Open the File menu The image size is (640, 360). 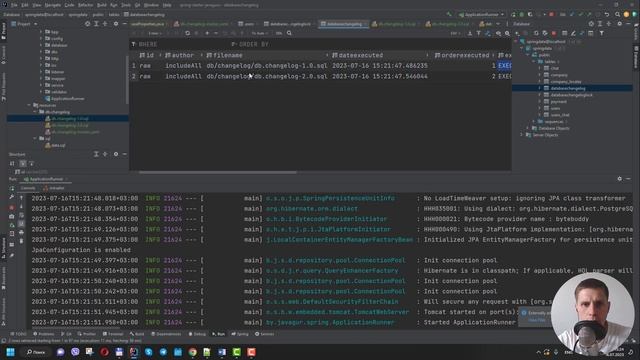pos(14,5)
